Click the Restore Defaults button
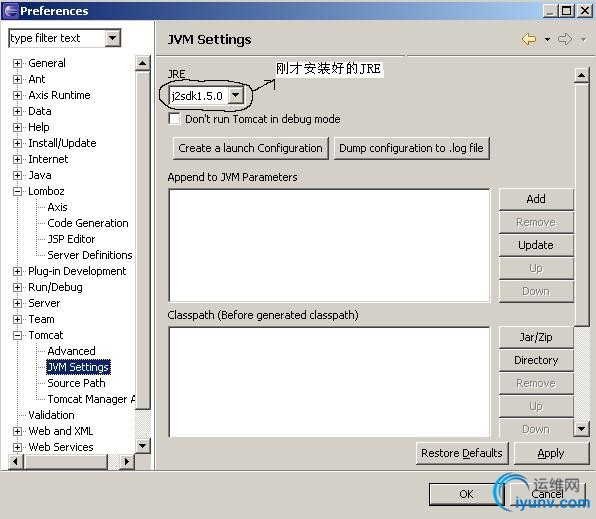This screenshot has height=519, width=596. (x=462, y=453)
